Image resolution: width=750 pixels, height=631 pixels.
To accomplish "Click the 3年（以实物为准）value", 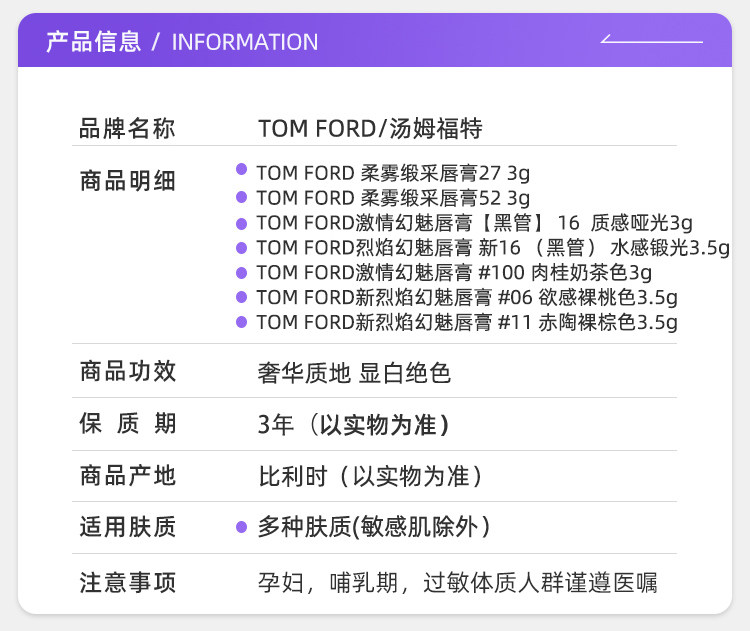I will tap(353, 424).
